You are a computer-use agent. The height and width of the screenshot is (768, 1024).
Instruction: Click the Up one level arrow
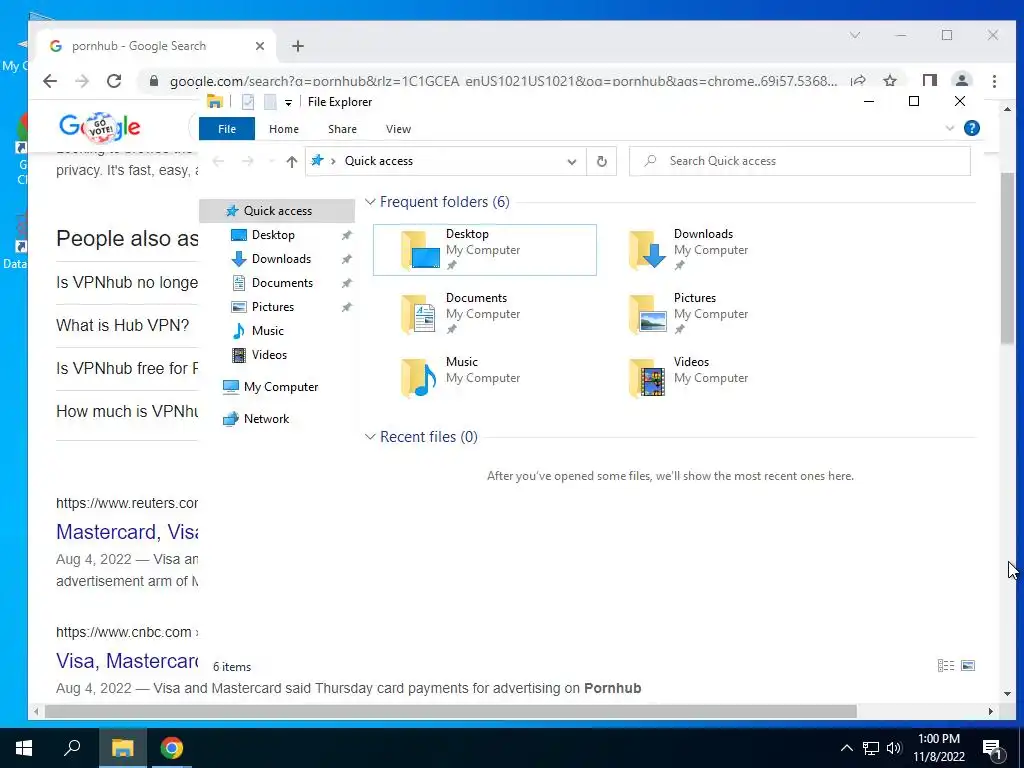(x=291, y=161)
